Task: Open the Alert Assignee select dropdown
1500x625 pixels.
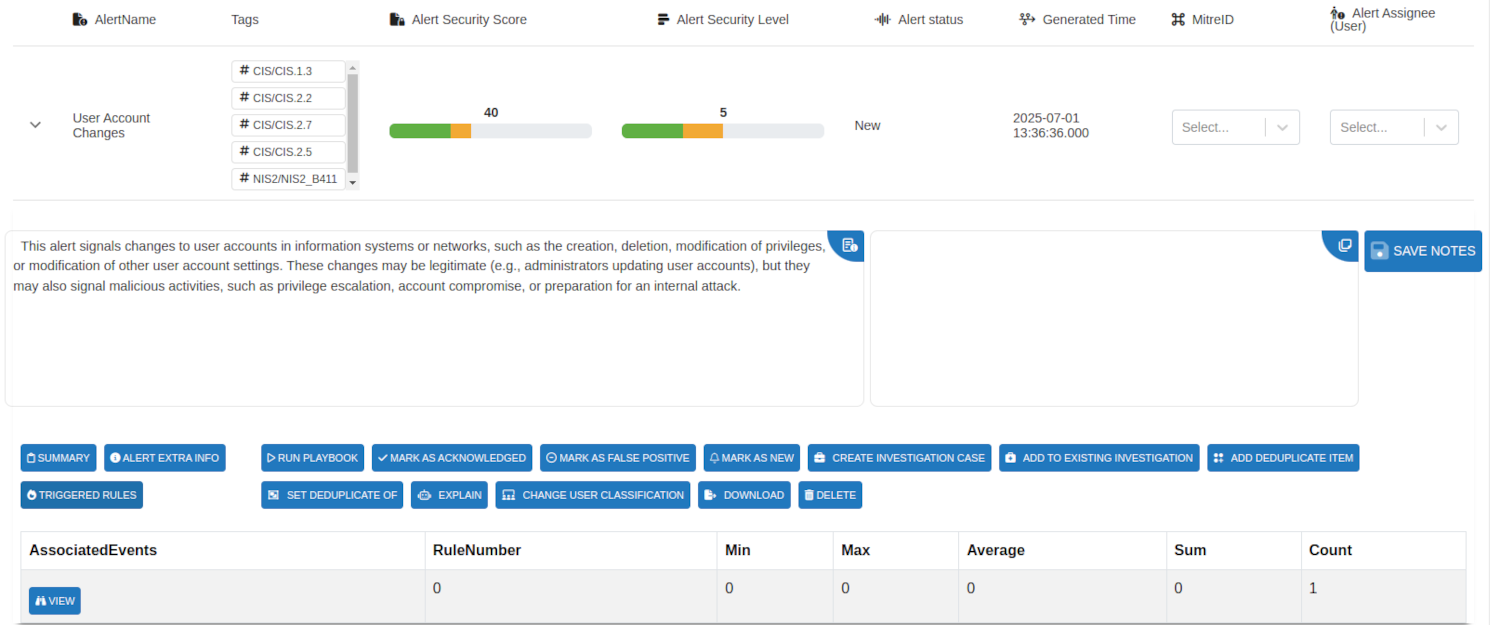Action: [1393, 128]
